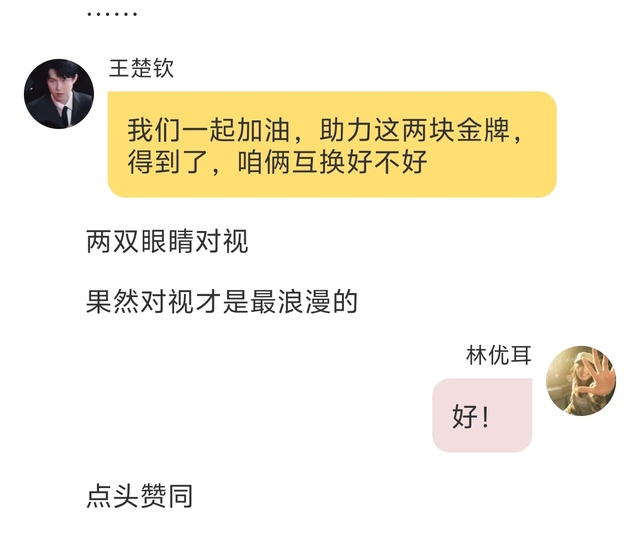
Task: Click the line "果然对视才是最浪漫的"
Action: tap(222, 302)
